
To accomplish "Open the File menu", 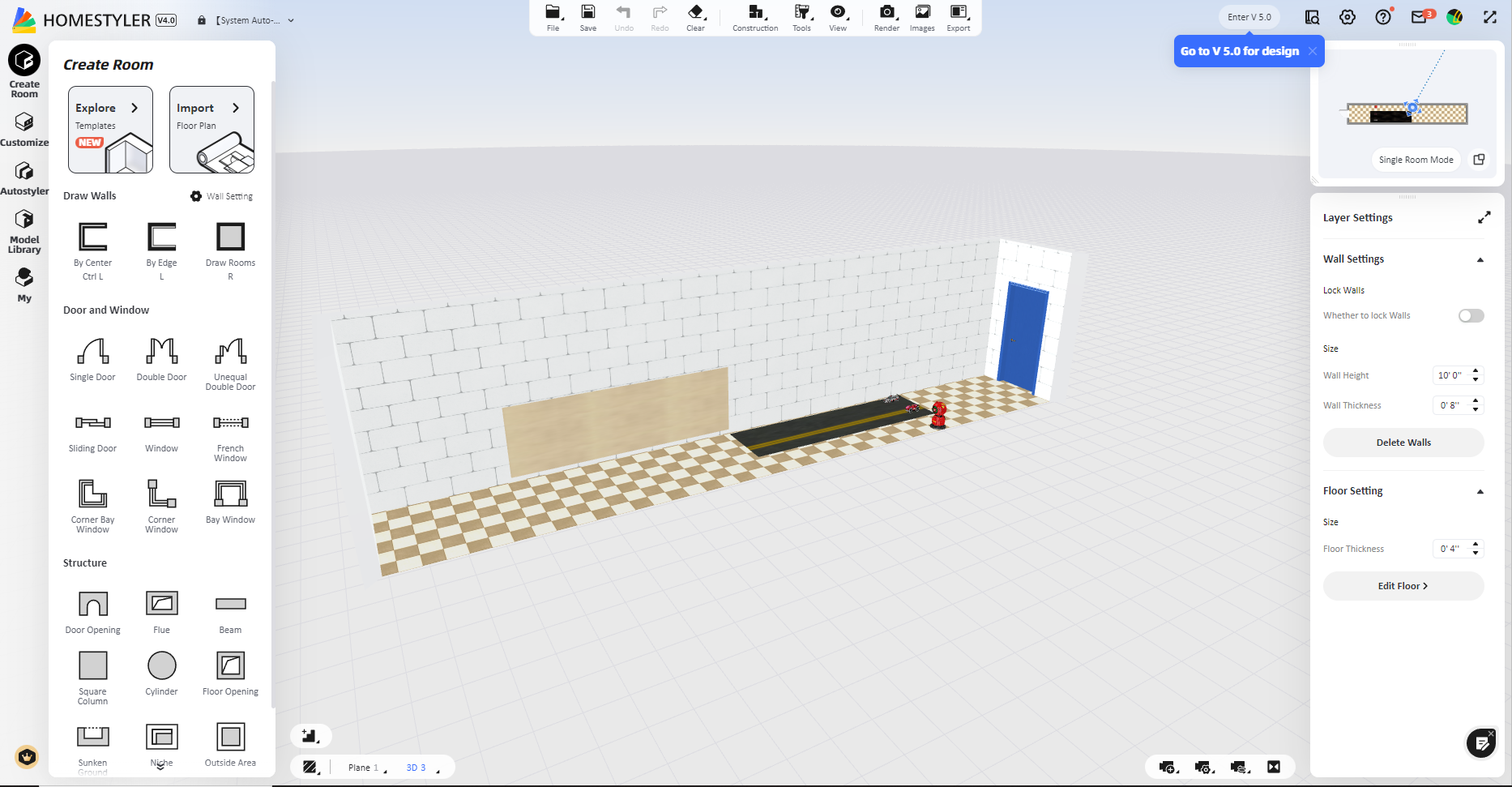I will [553, 18].
